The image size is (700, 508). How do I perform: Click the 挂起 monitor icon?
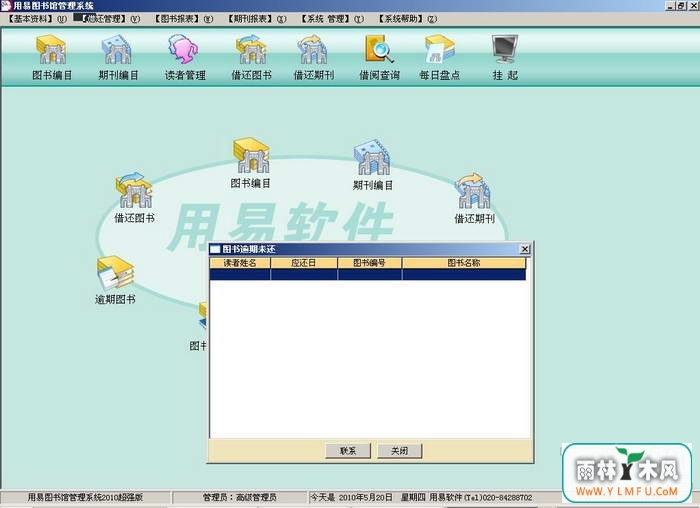tap(505, 57)
